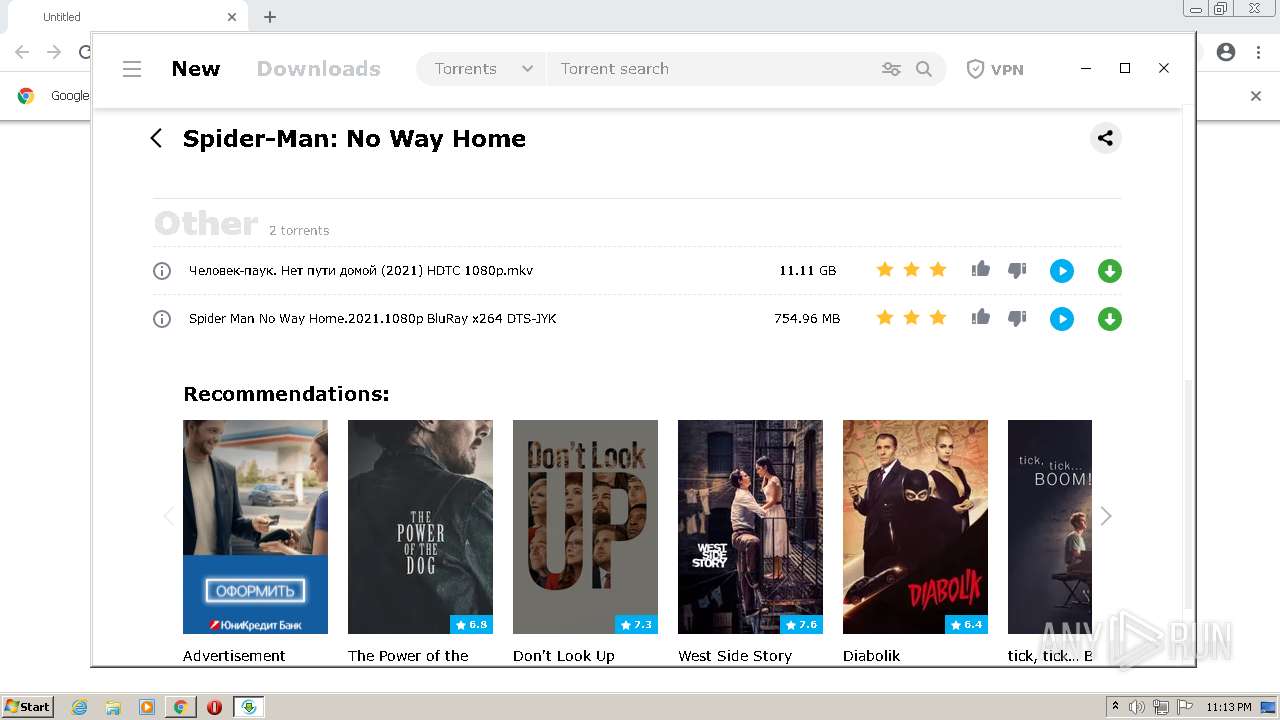
Task: Open Diabolik poster
Action: click(x=915, y=527)
